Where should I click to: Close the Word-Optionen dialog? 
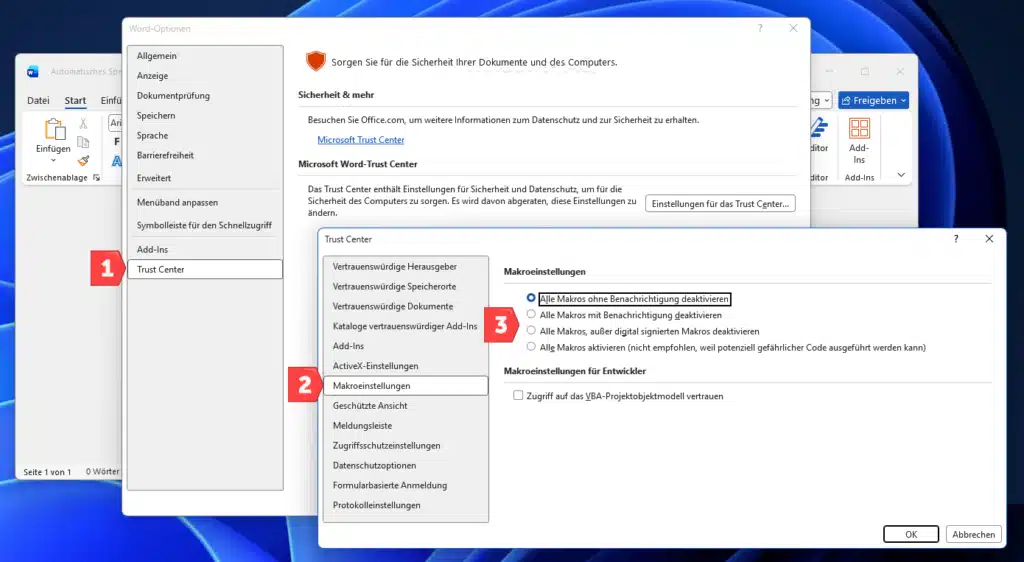pyautogui.click(x=793, y=28)
